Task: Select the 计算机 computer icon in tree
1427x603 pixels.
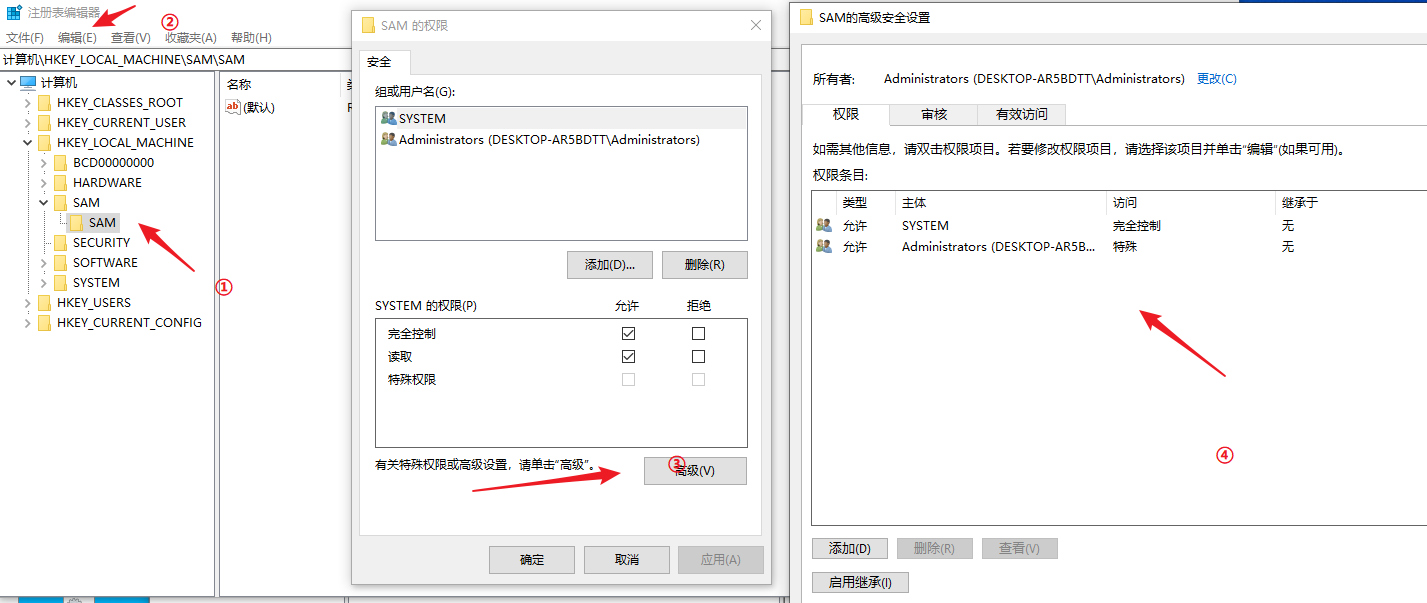Action: (x=28, y=82)
